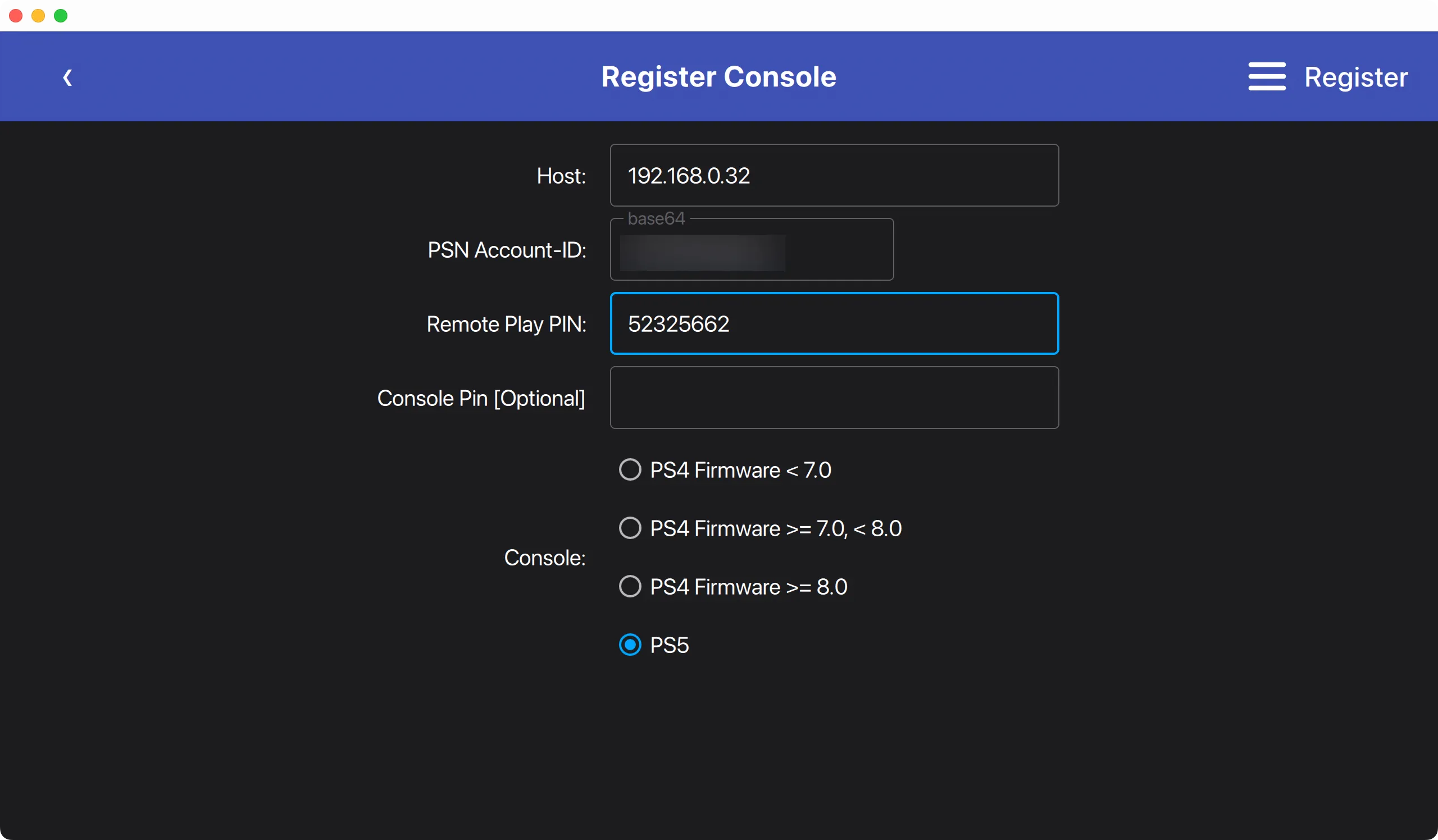This screenshot has height=840, width=1438.
Task: Select PS4 Firmware < 7.0 radio button
Action: pyautogui.click(x=630, y=470)
